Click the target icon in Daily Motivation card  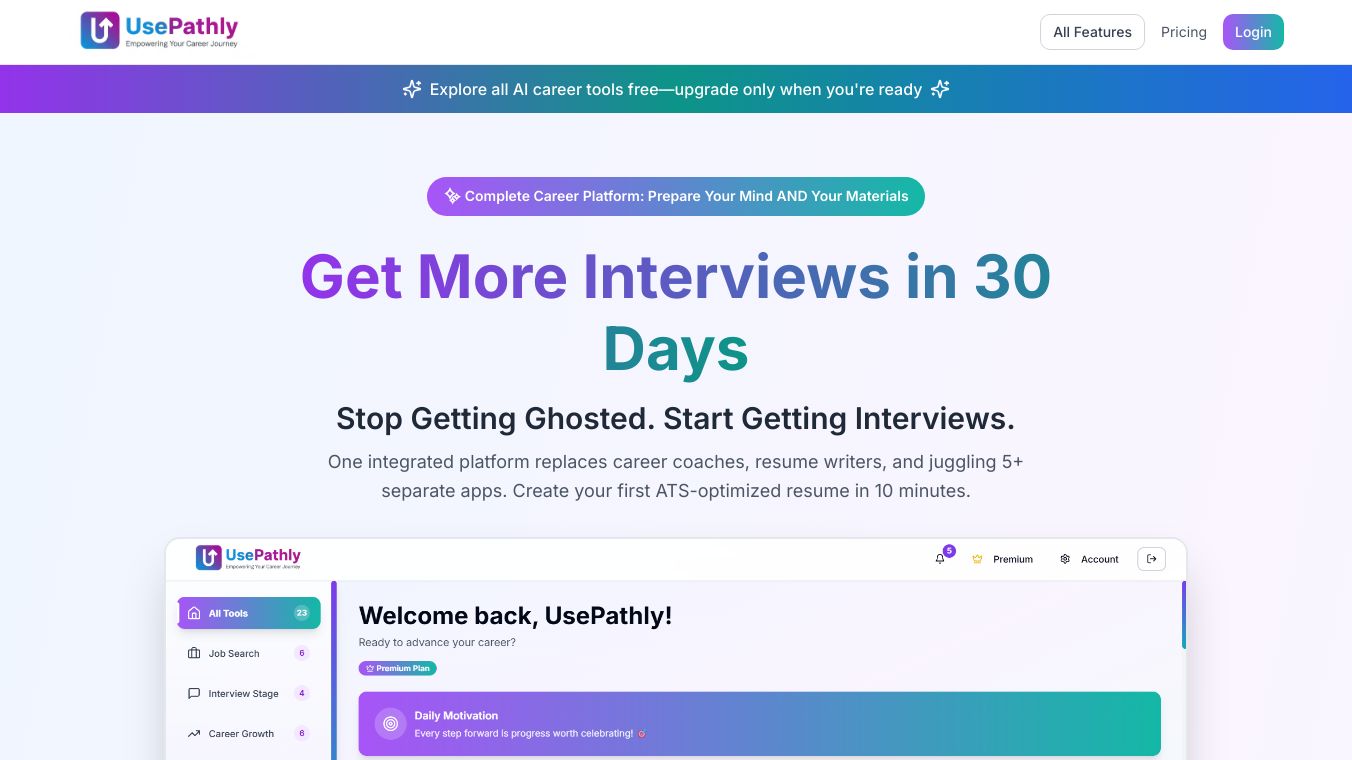[x=390, y=724]
